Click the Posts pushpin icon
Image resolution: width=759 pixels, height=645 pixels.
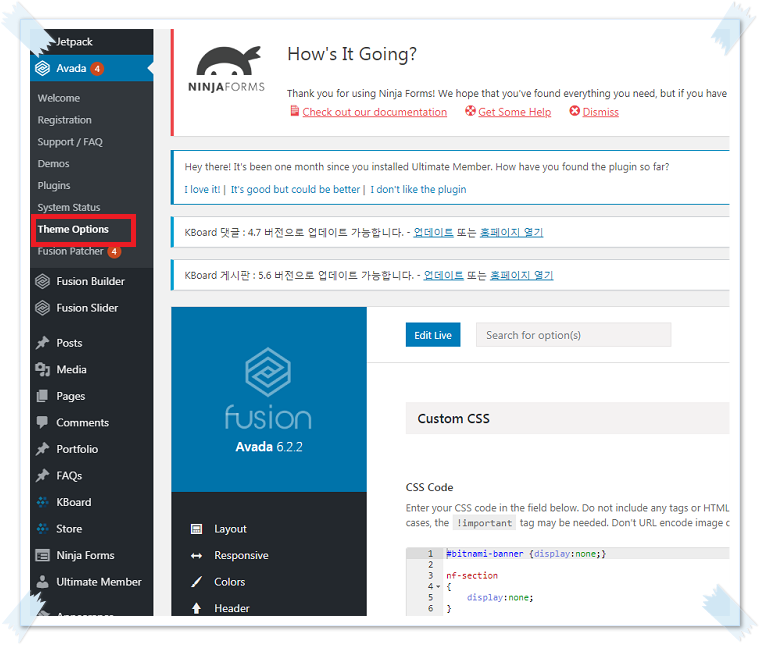[43, 343]
